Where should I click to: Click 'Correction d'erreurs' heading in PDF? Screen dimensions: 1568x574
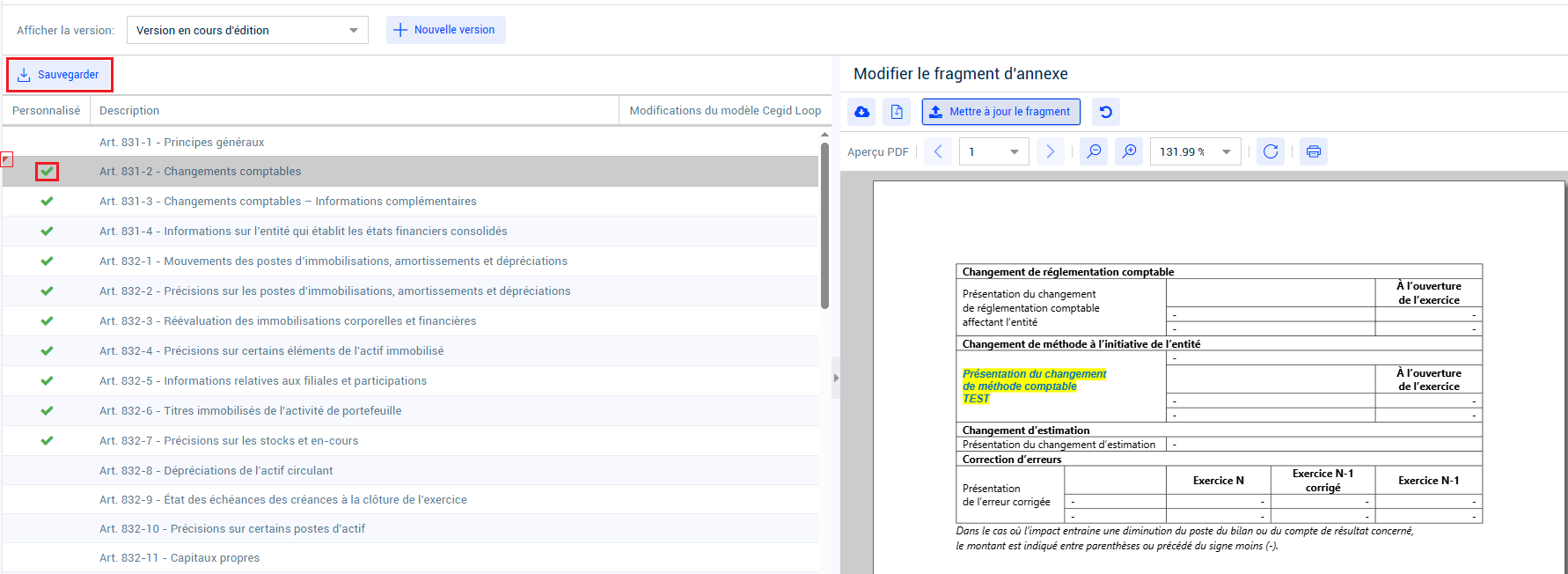1012,460
